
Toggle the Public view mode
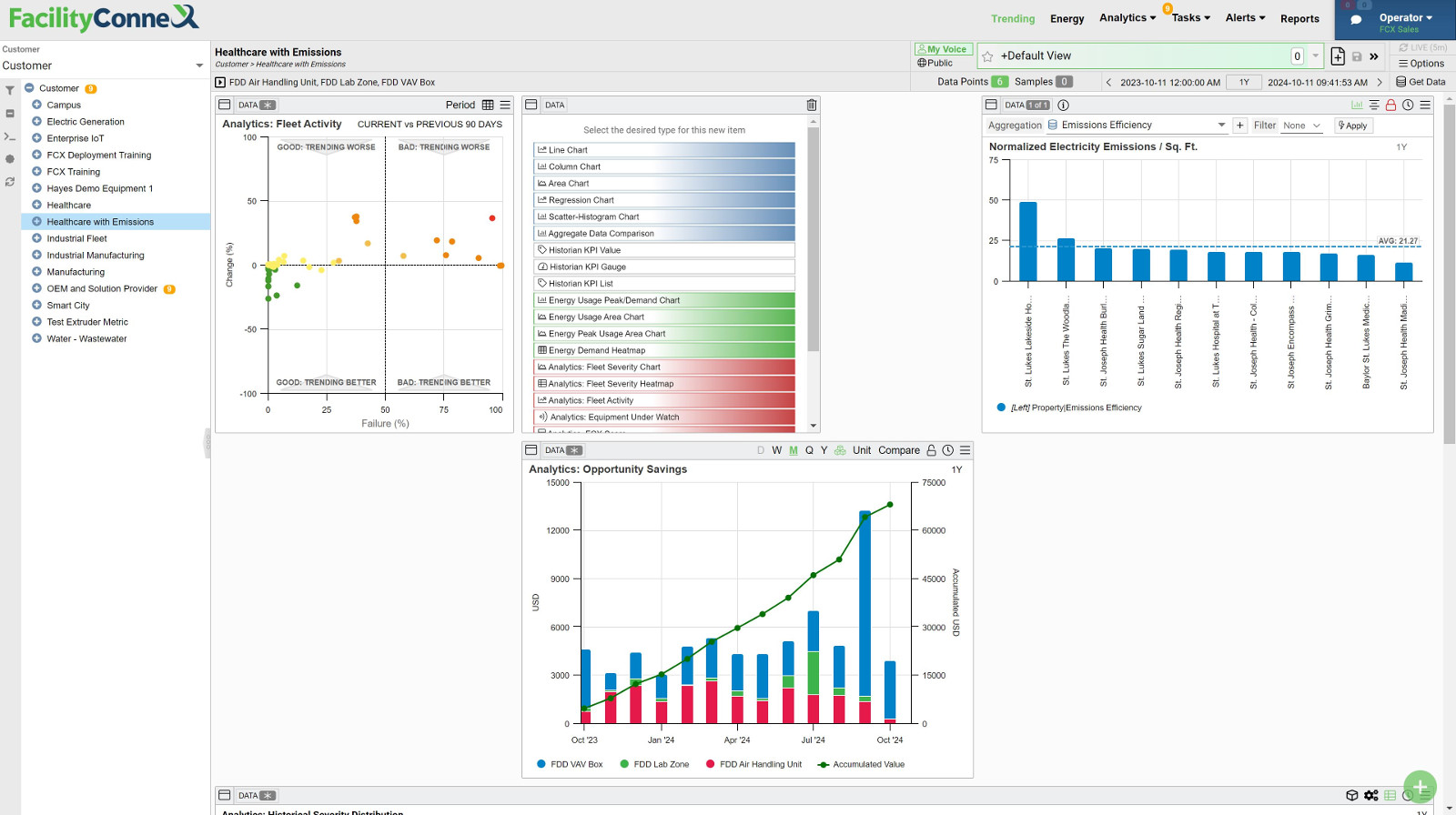click(x=935, y=63)
